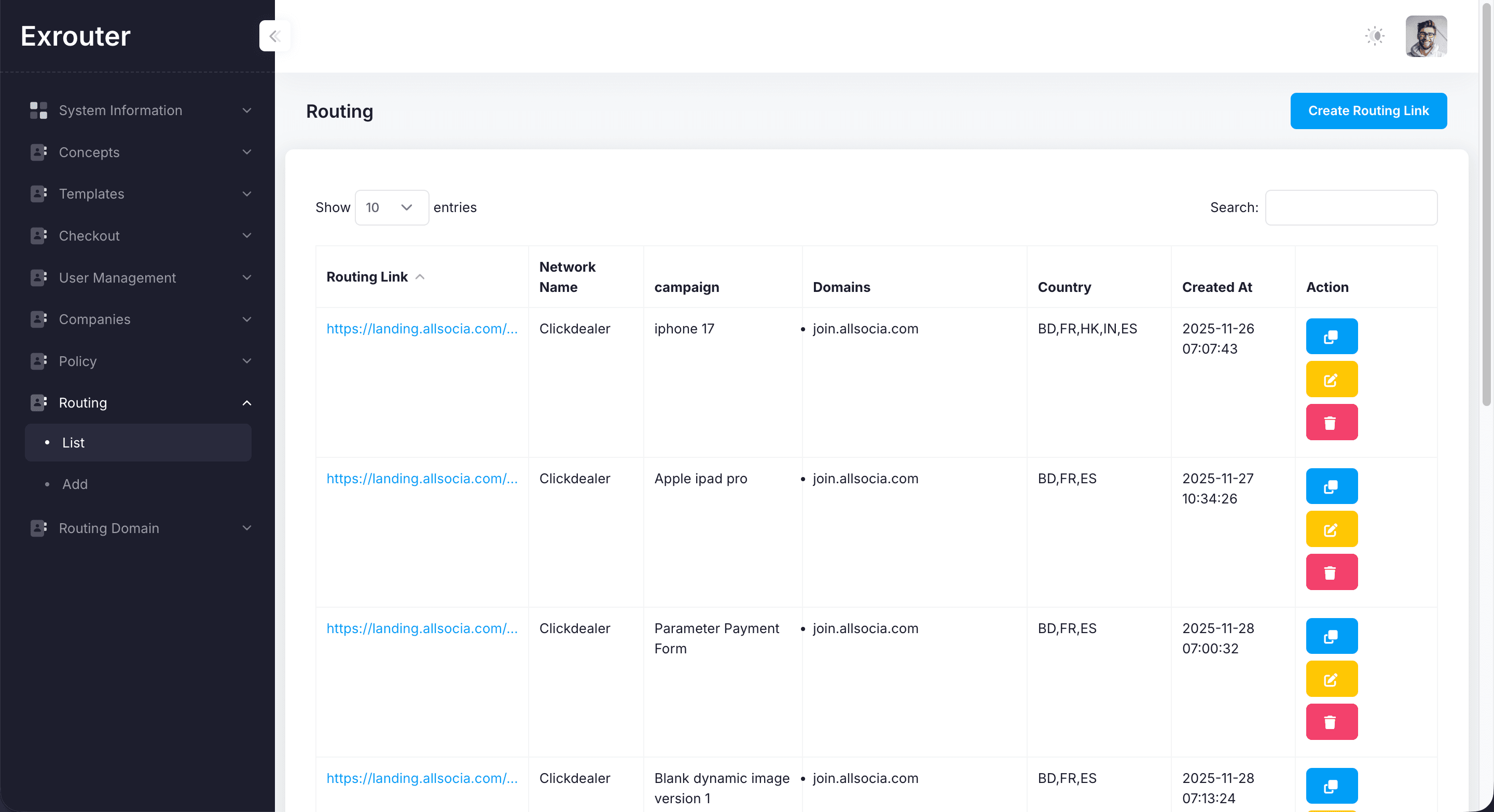
Task: Open the Show entries count dropdown
Action: tap(392, 207)
